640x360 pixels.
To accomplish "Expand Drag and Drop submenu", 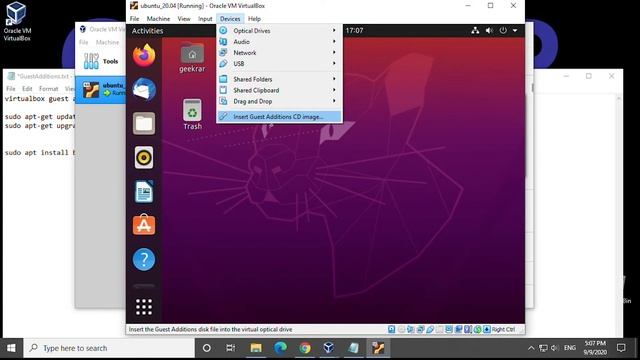I will pyautogui.click(x=279, y=101).
